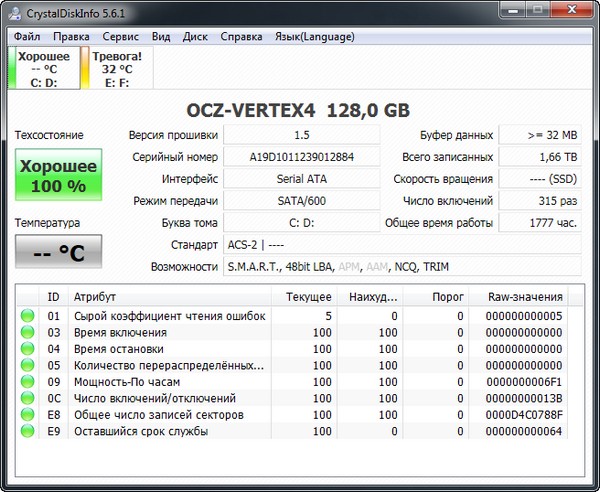Click status icon for Время остановки attribute
This screenshot has height=492, width=600.
27,349
